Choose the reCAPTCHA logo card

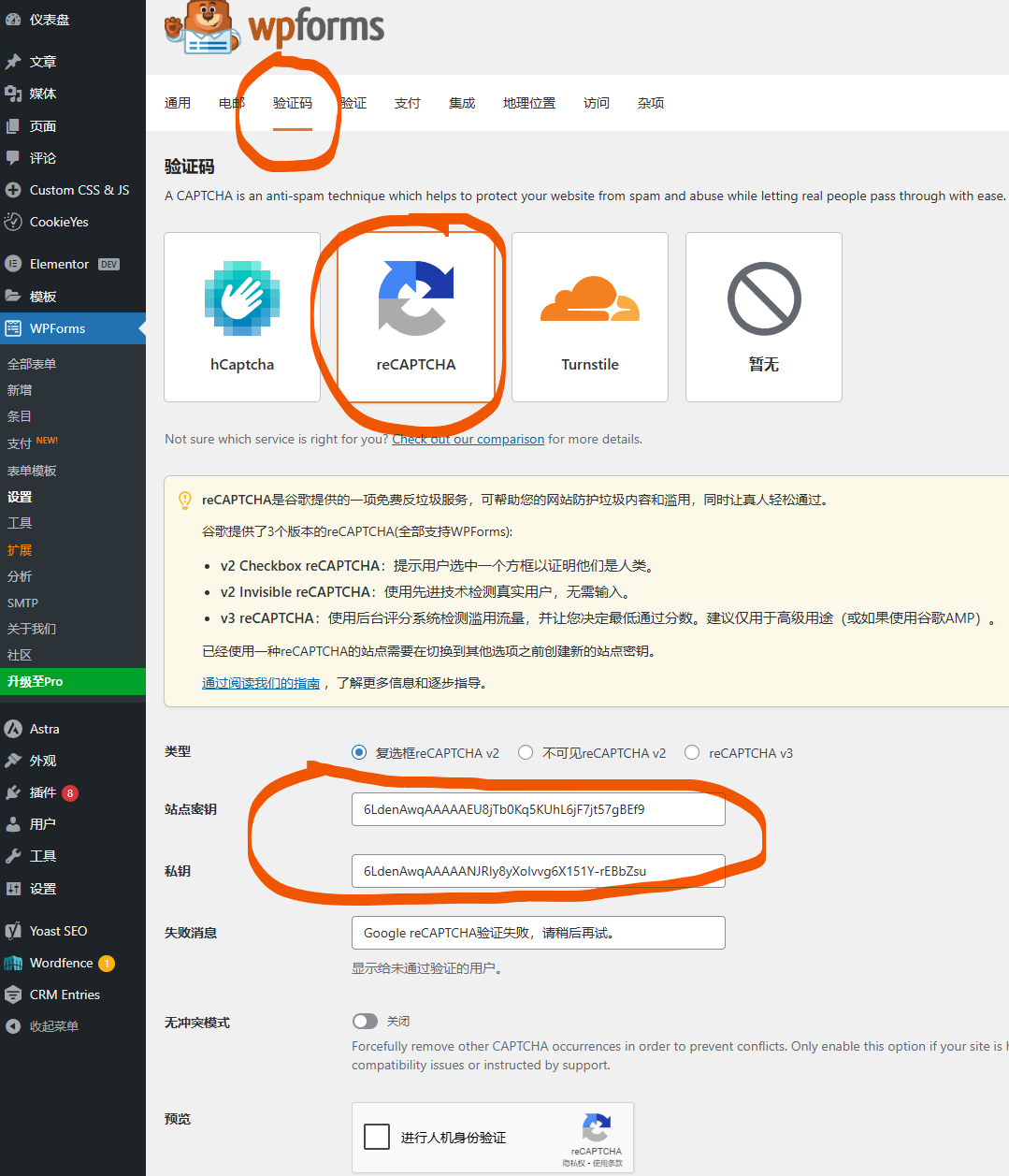[416, 298]
